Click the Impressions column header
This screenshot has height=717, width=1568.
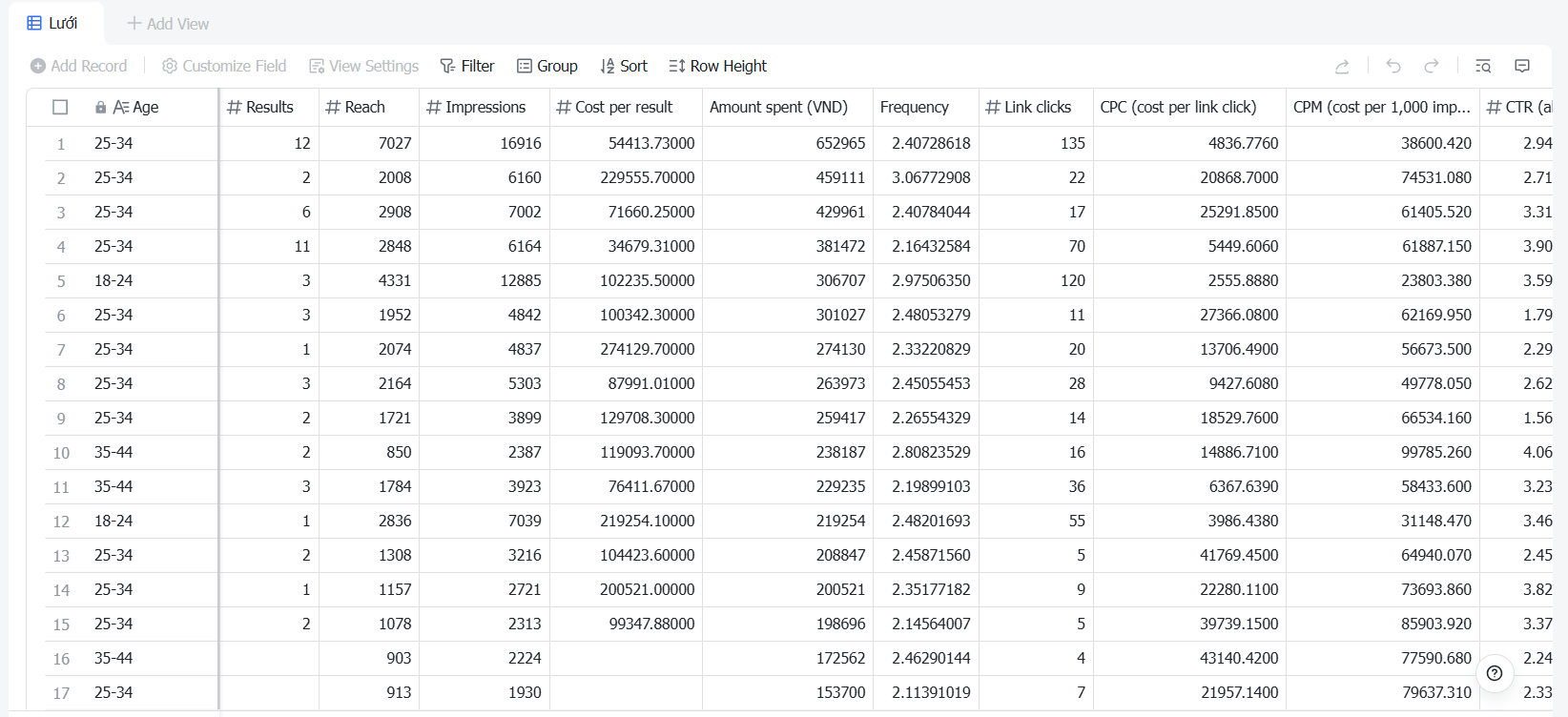pos(485,107)
